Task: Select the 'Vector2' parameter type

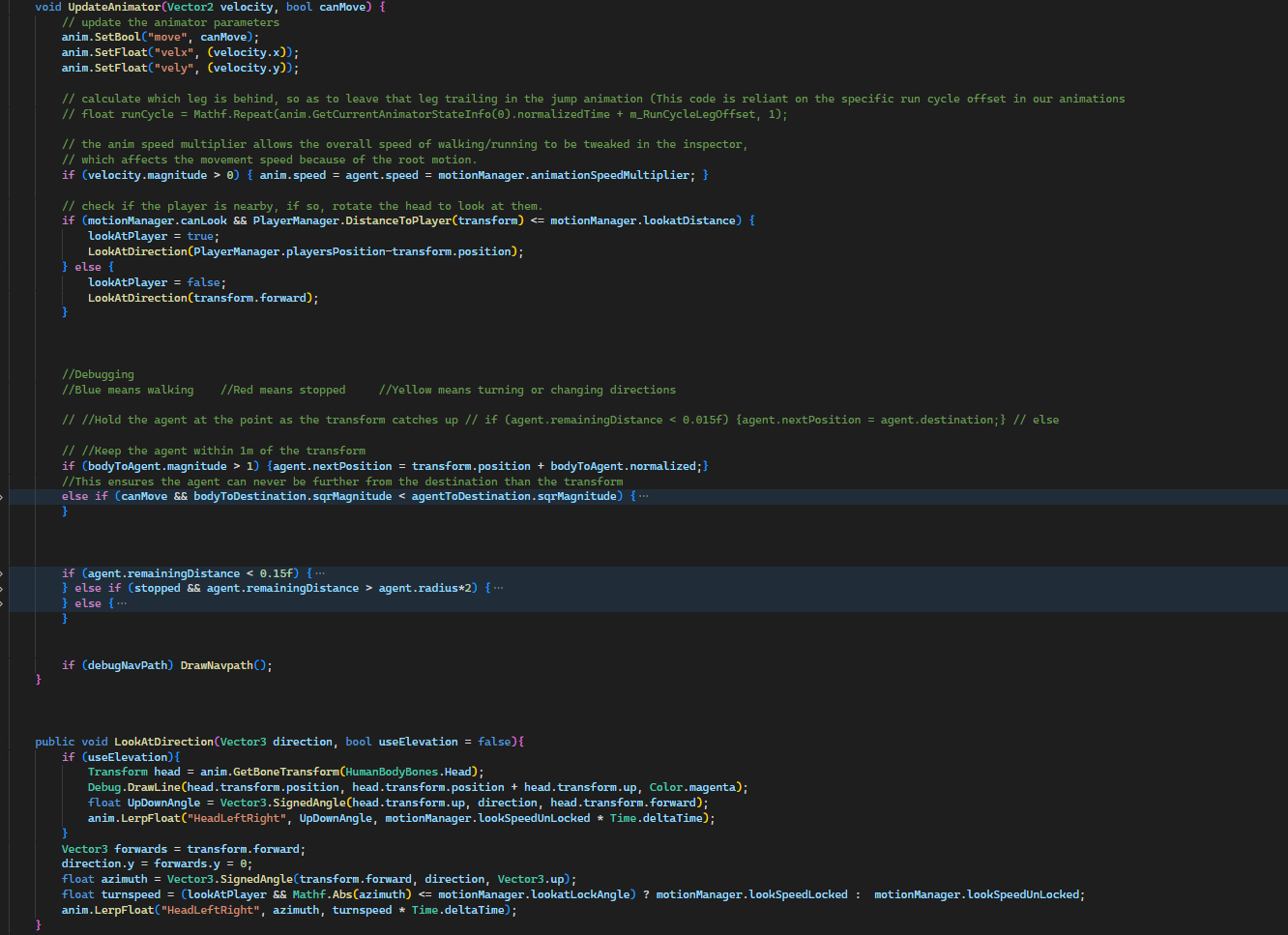Action: click(190, 7)
